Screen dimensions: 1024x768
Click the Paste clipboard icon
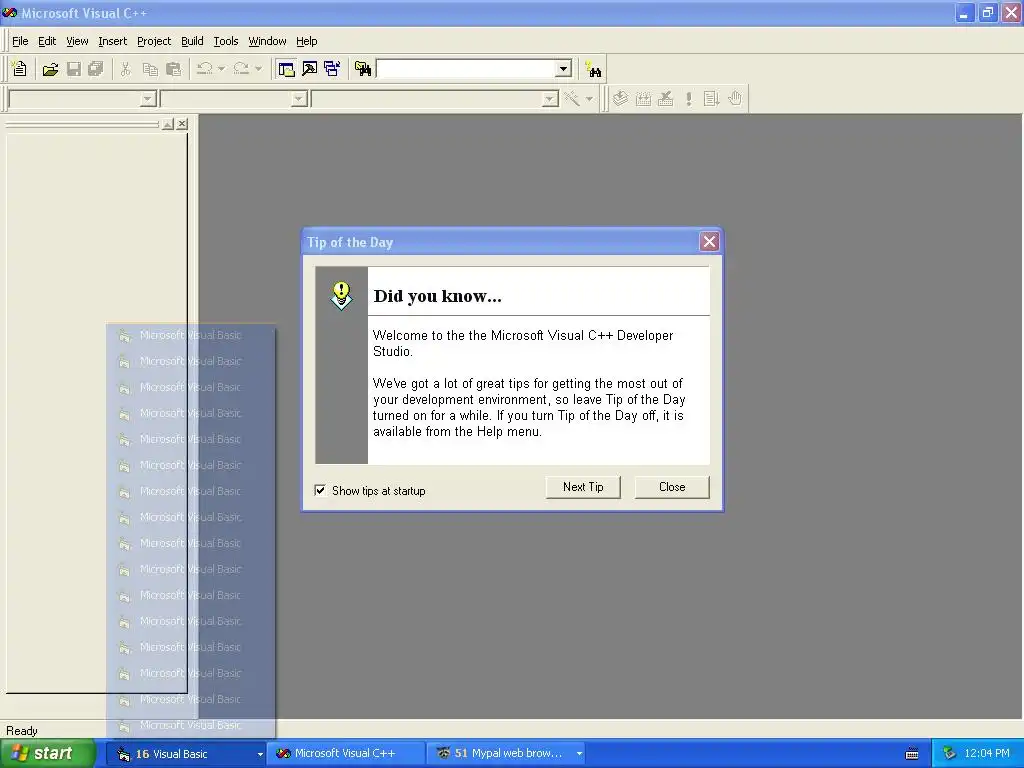(173, 69)
